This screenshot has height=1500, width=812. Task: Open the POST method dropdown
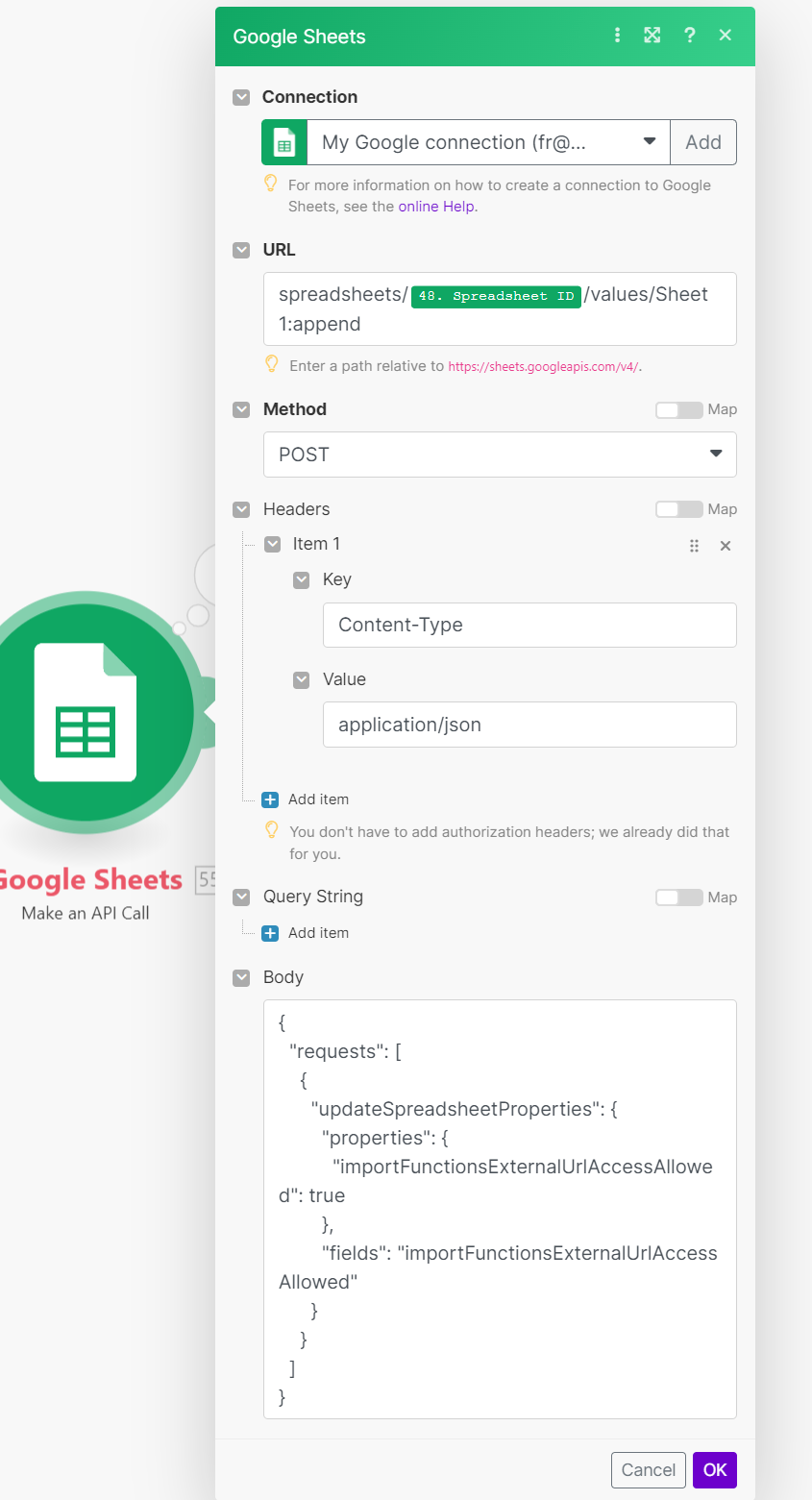coord(500,455)
